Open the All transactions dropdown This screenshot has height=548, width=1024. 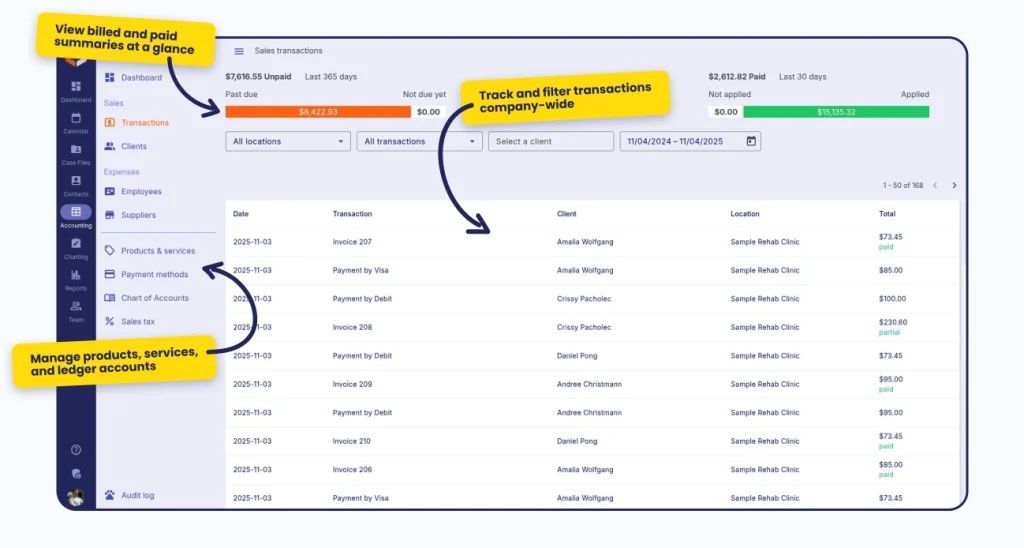click(x=419, y=141)
